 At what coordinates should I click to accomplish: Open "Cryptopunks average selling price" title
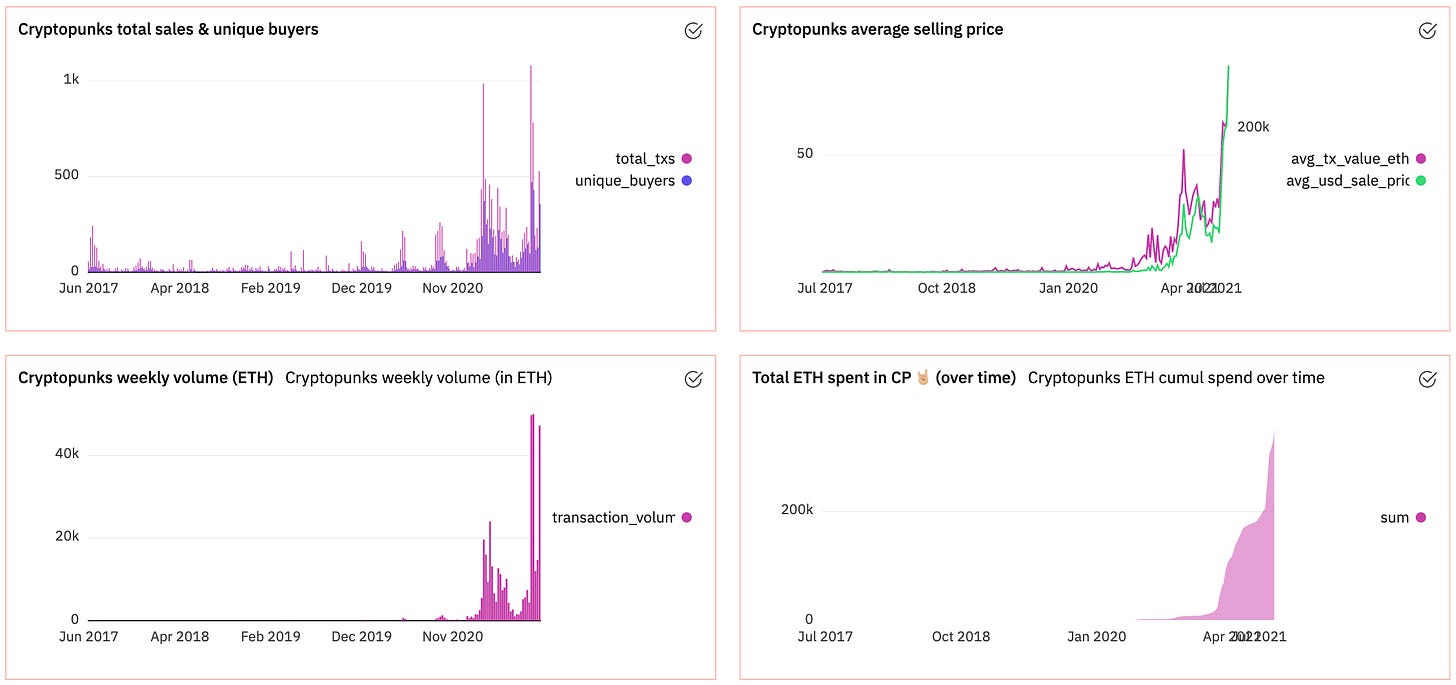877,30
